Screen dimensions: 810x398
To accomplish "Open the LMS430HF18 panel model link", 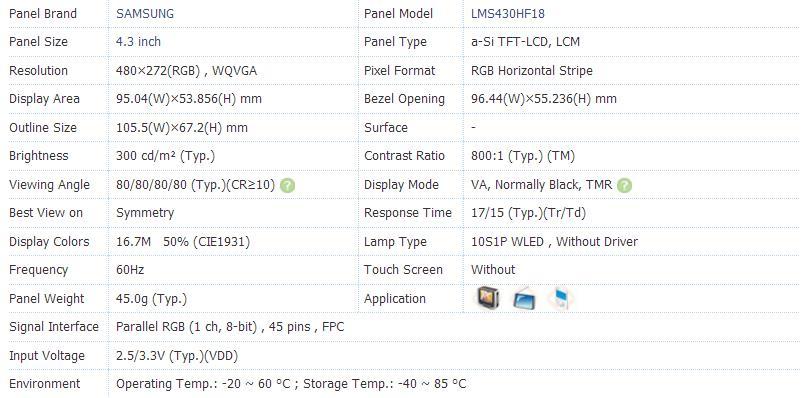I will [507, 14].
